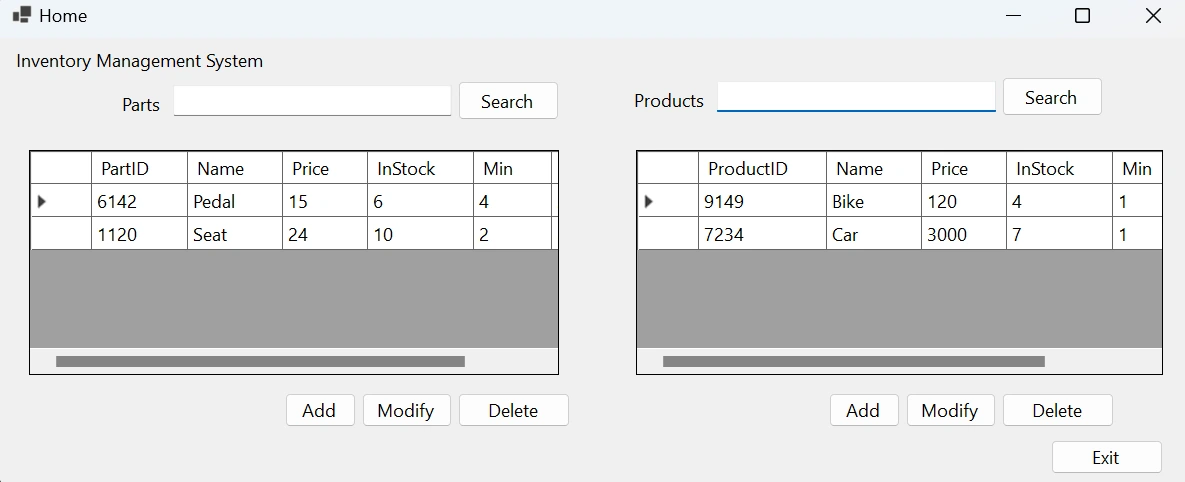Click Delete button under Parts table
Image resolution: width=1185 pixels, height=482 pixels.
pos(513,410)
